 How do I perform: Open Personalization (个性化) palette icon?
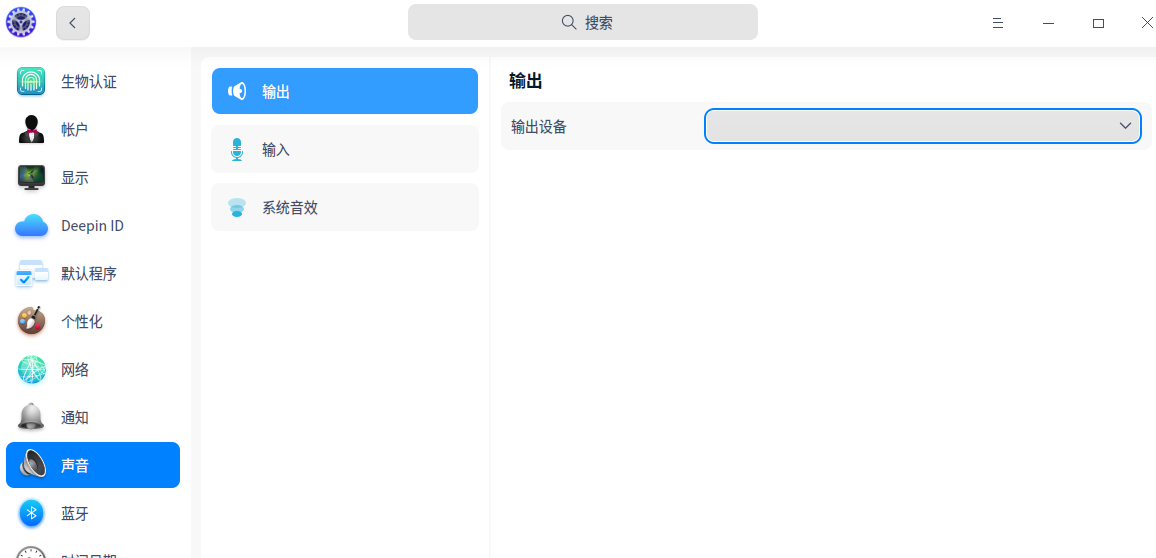(x=31, y=321)
